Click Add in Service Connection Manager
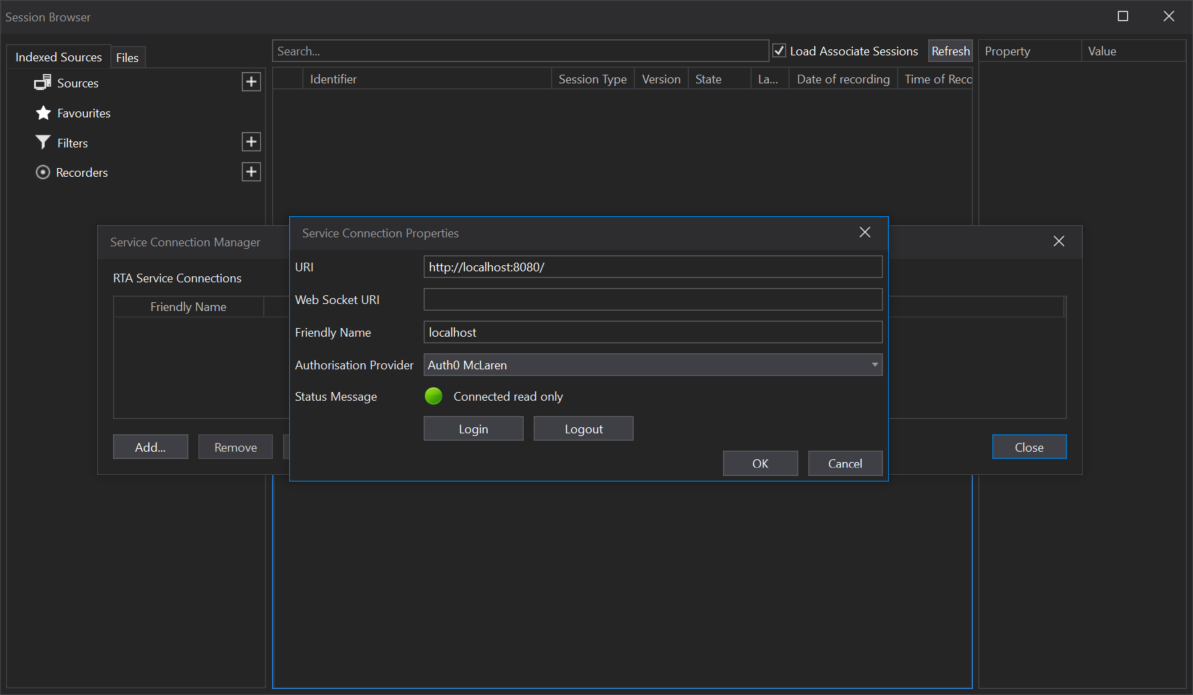 click(150, 446)
